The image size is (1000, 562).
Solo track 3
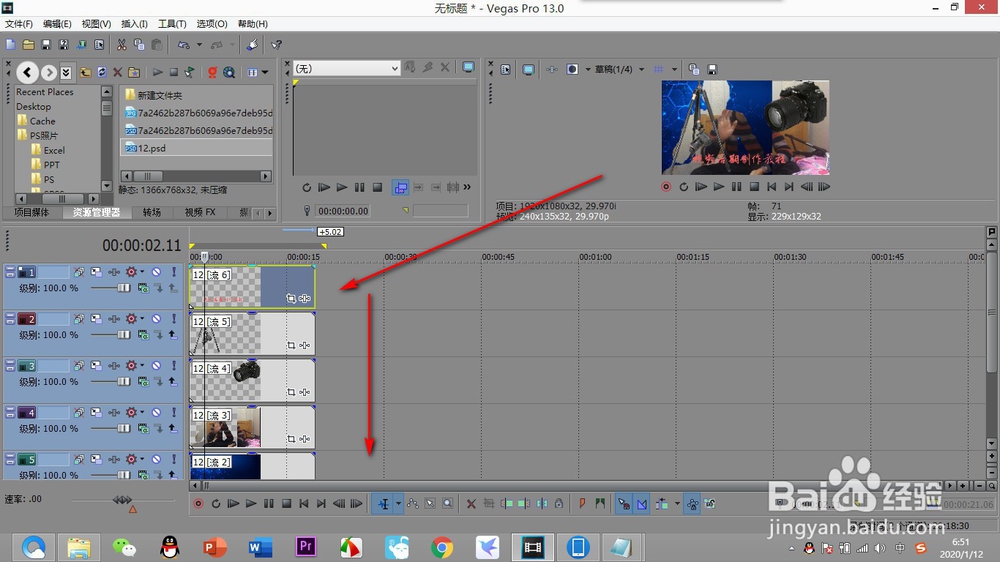coord(173,366)
